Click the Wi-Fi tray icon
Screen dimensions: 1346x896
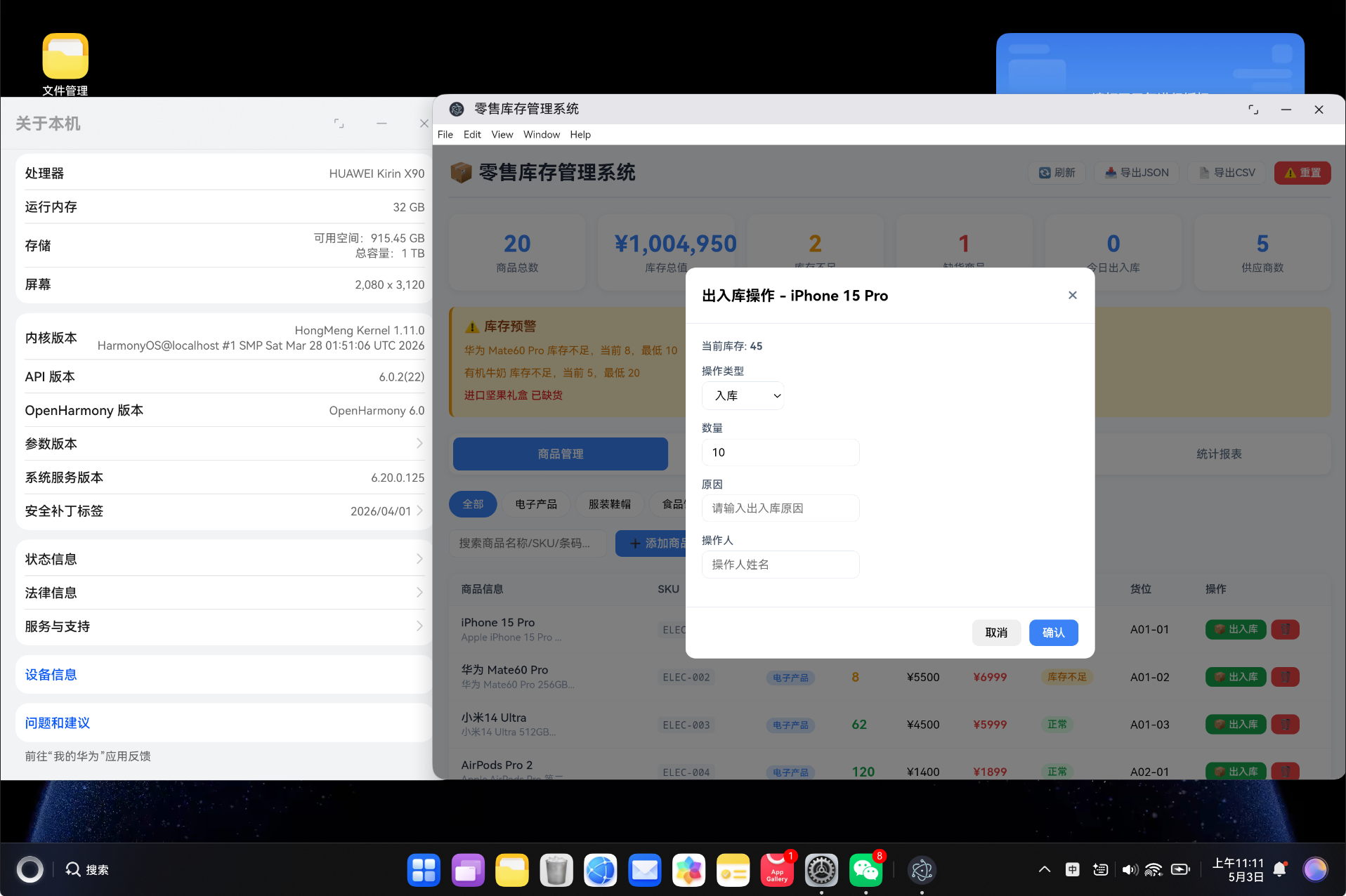click(x=1154, y=869)
